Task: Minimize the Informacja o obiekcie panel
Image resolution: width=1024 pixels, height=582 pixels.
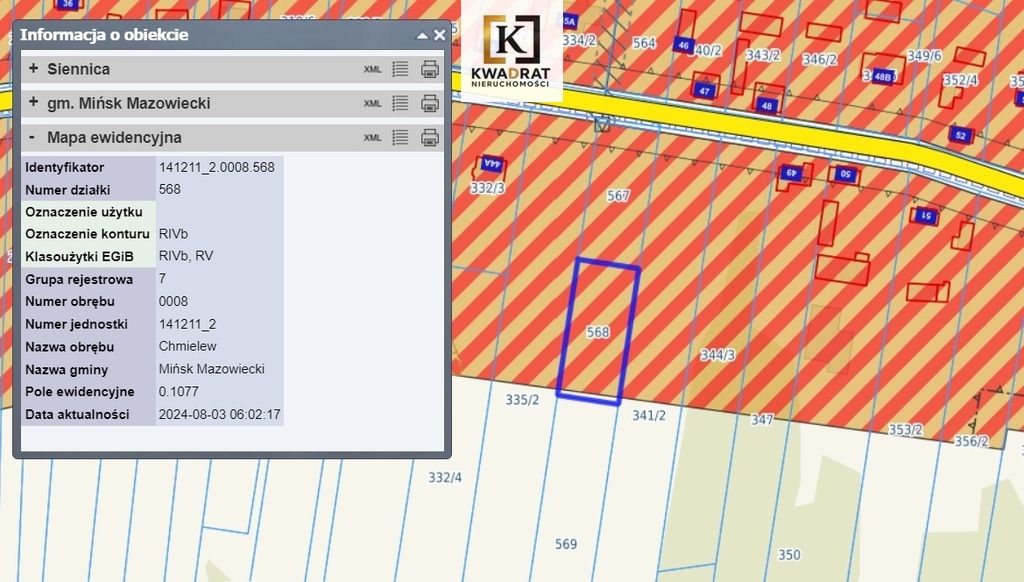Action: click(422, 35)
